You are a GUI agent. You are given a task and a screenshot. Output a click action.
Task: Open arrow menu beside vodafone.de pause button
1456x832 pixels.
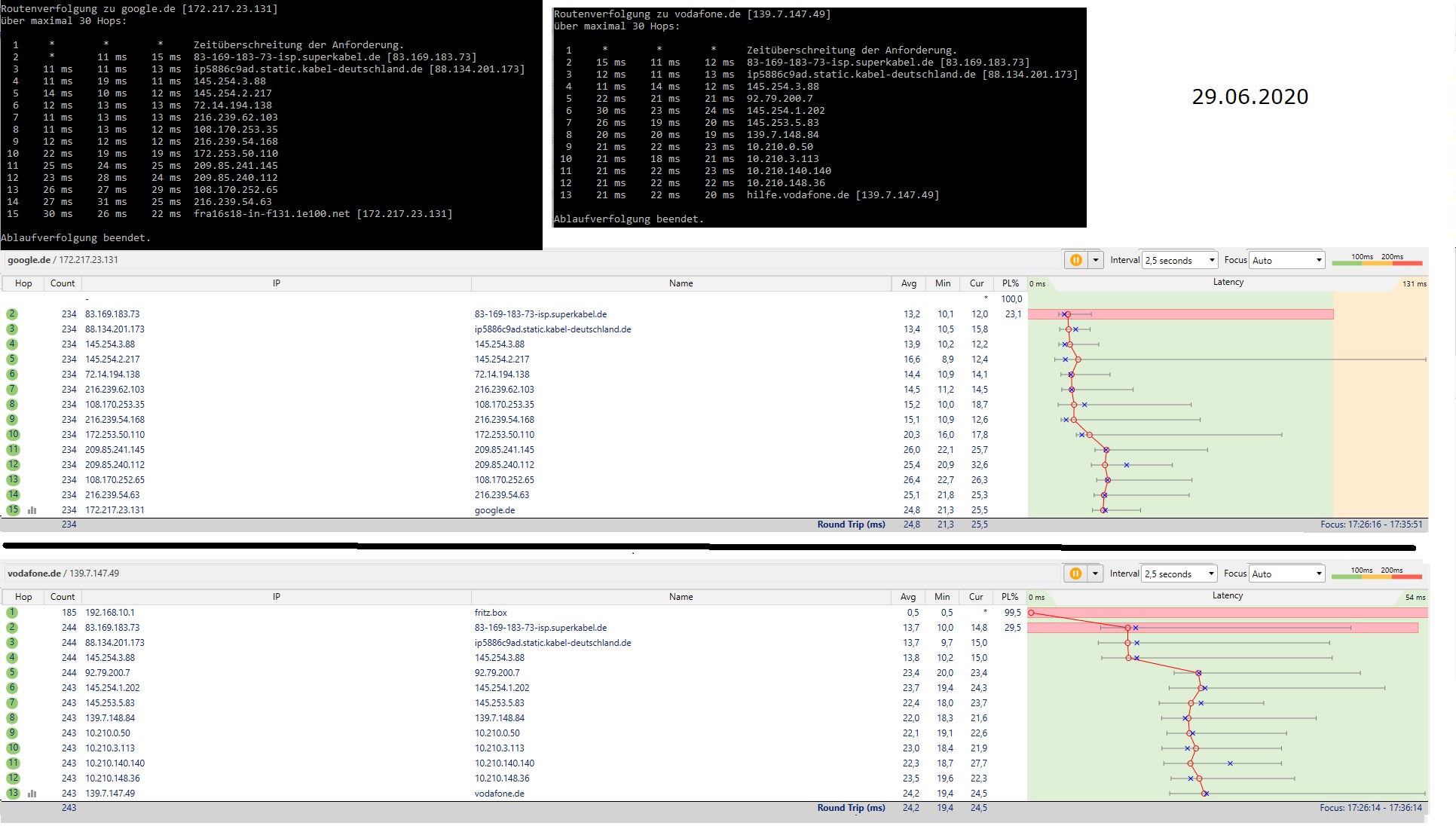tap(1096, 574)
